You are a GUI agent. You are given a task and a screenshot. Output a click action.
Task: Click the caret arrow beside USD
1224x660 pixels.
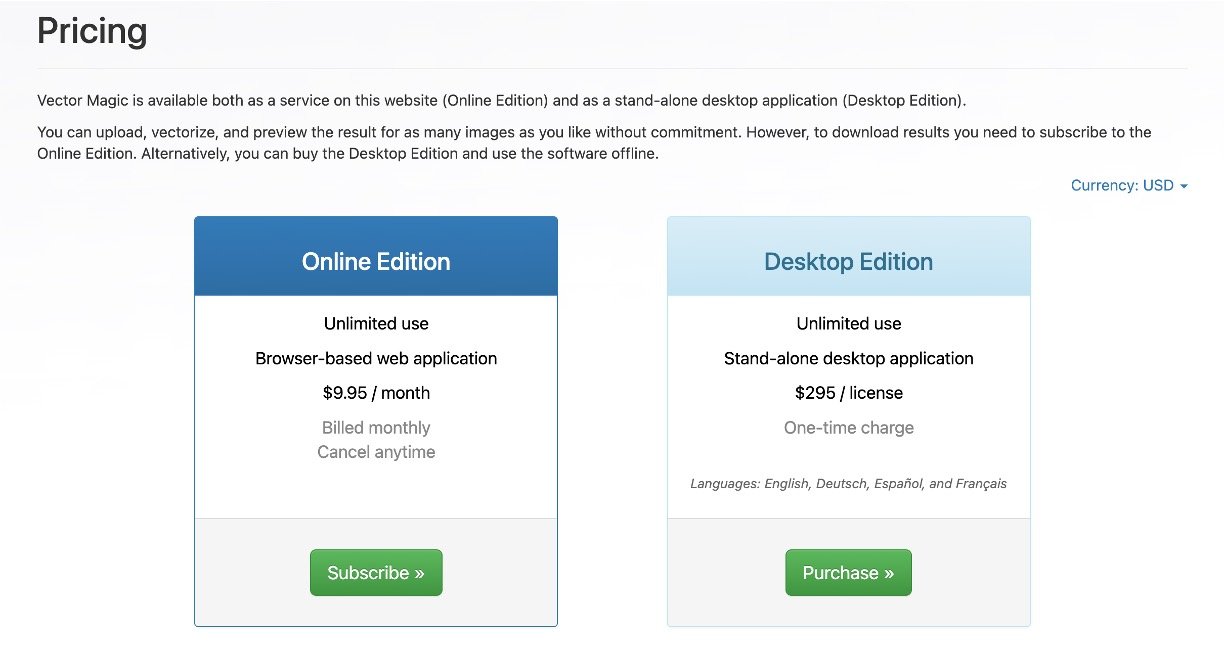coord(1184,187)
